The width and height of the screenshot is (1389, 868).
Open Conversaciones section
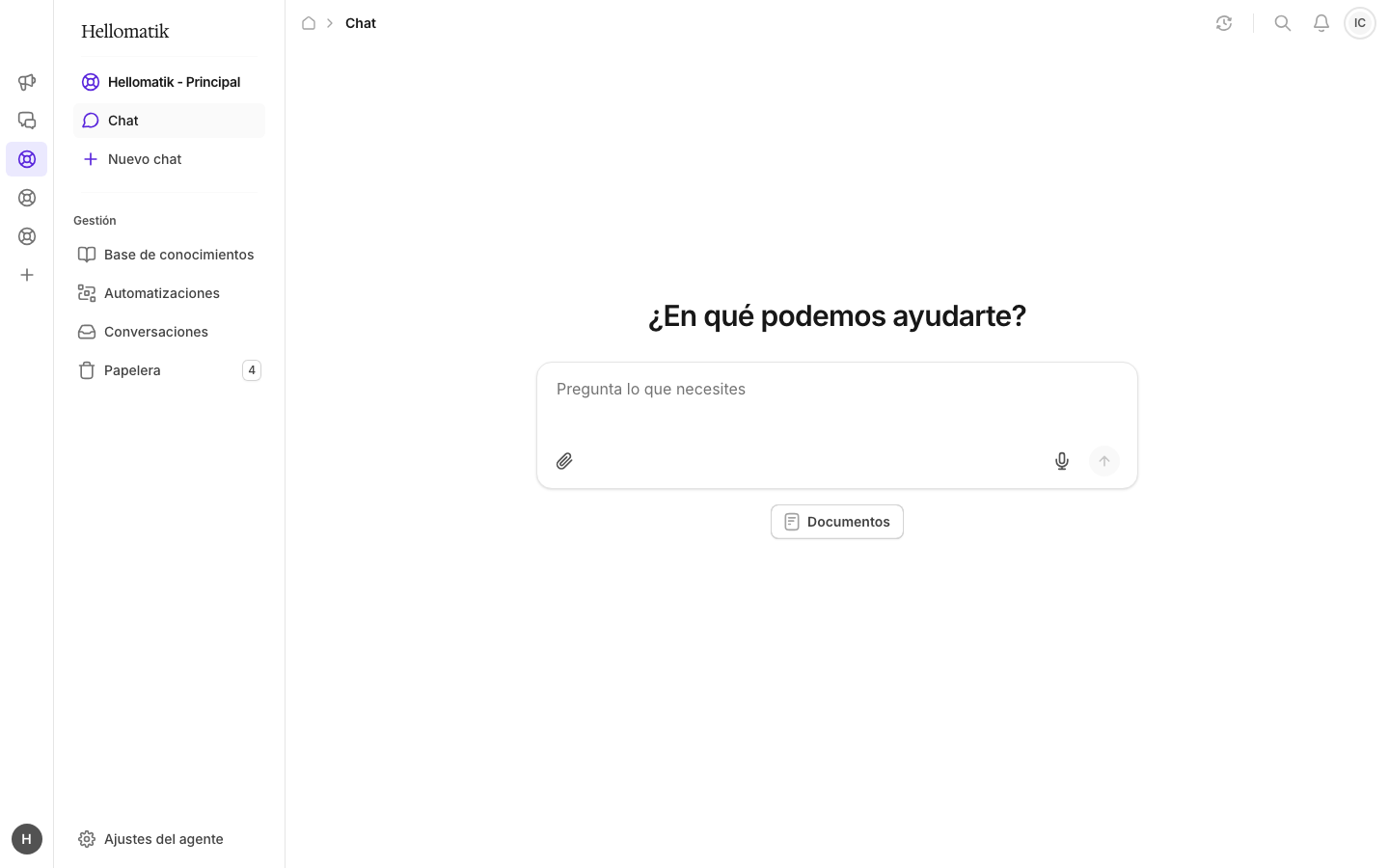coord(169,332)
